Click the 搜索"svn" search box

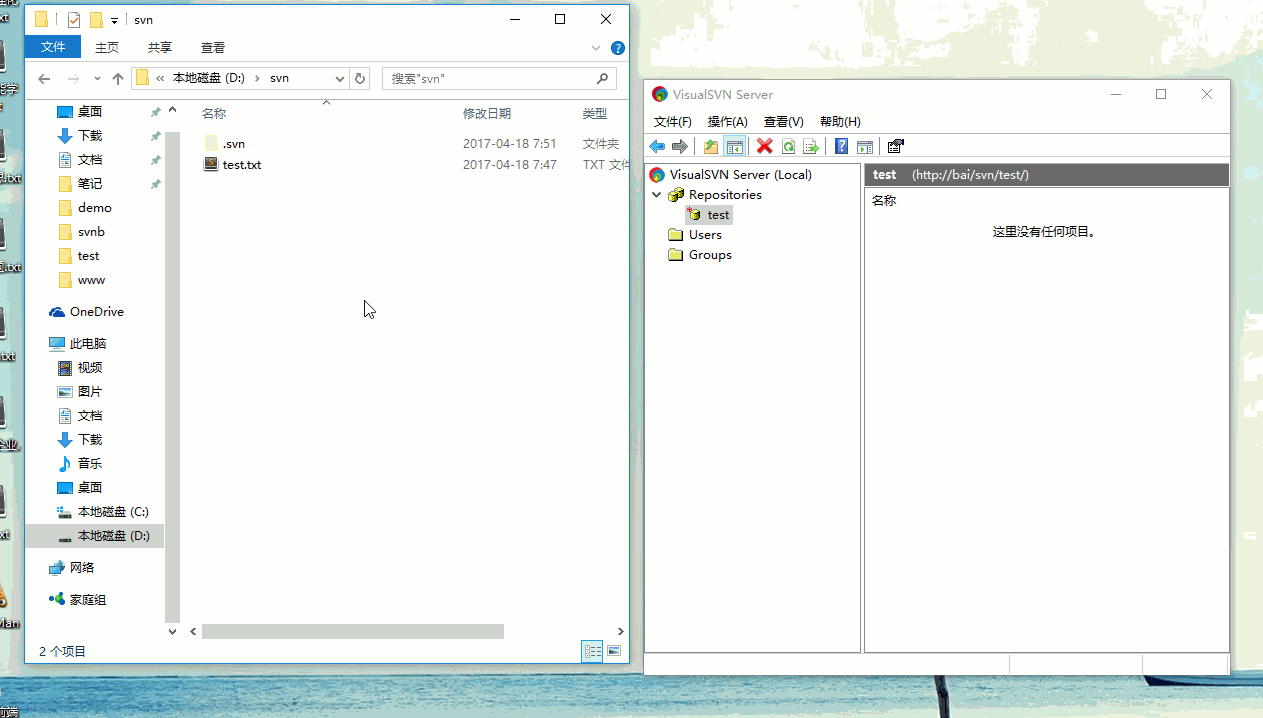coord(498,78)
